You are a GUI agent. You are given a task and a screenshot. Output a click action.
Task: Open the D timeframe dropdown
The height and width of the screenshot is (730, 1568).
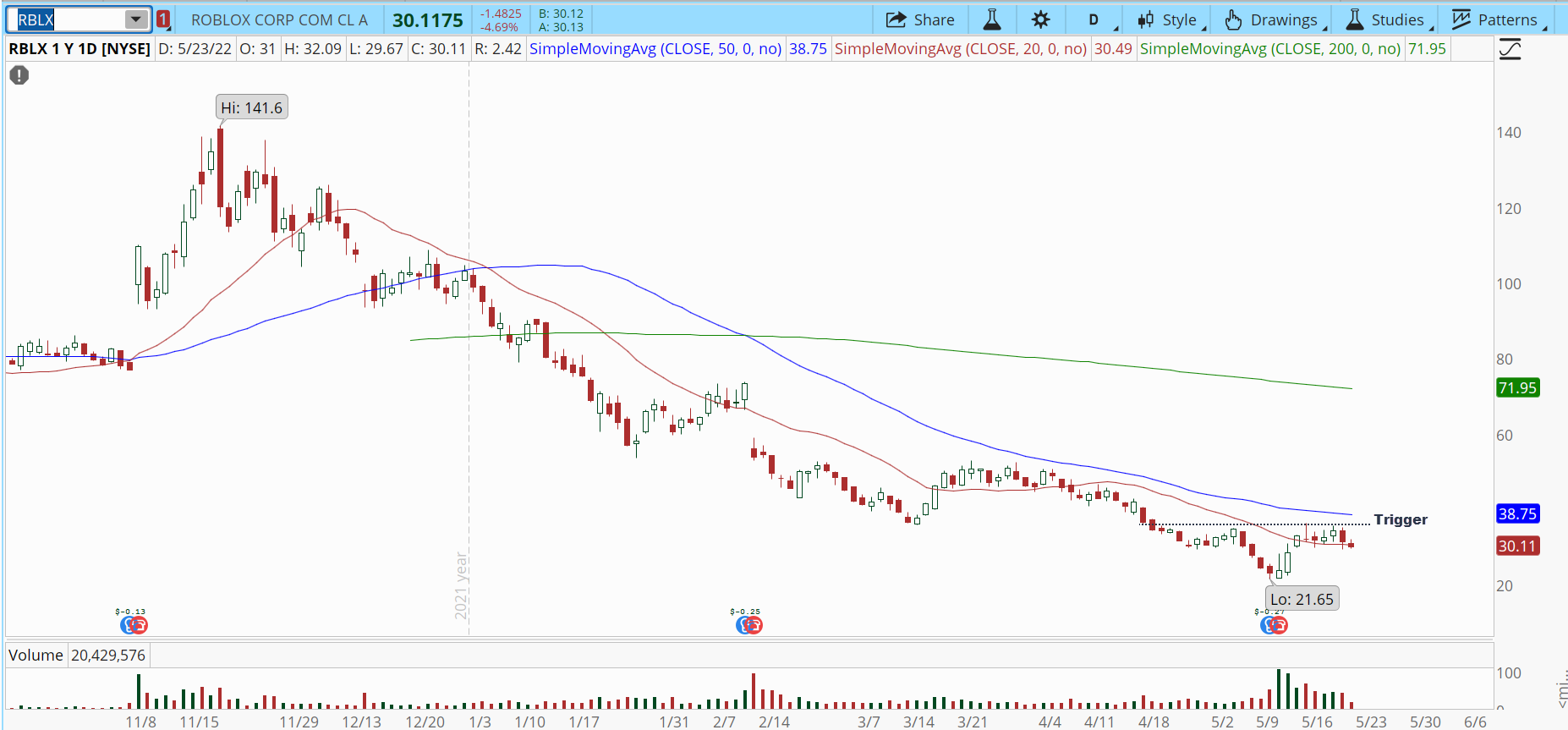click(1097, 19)
